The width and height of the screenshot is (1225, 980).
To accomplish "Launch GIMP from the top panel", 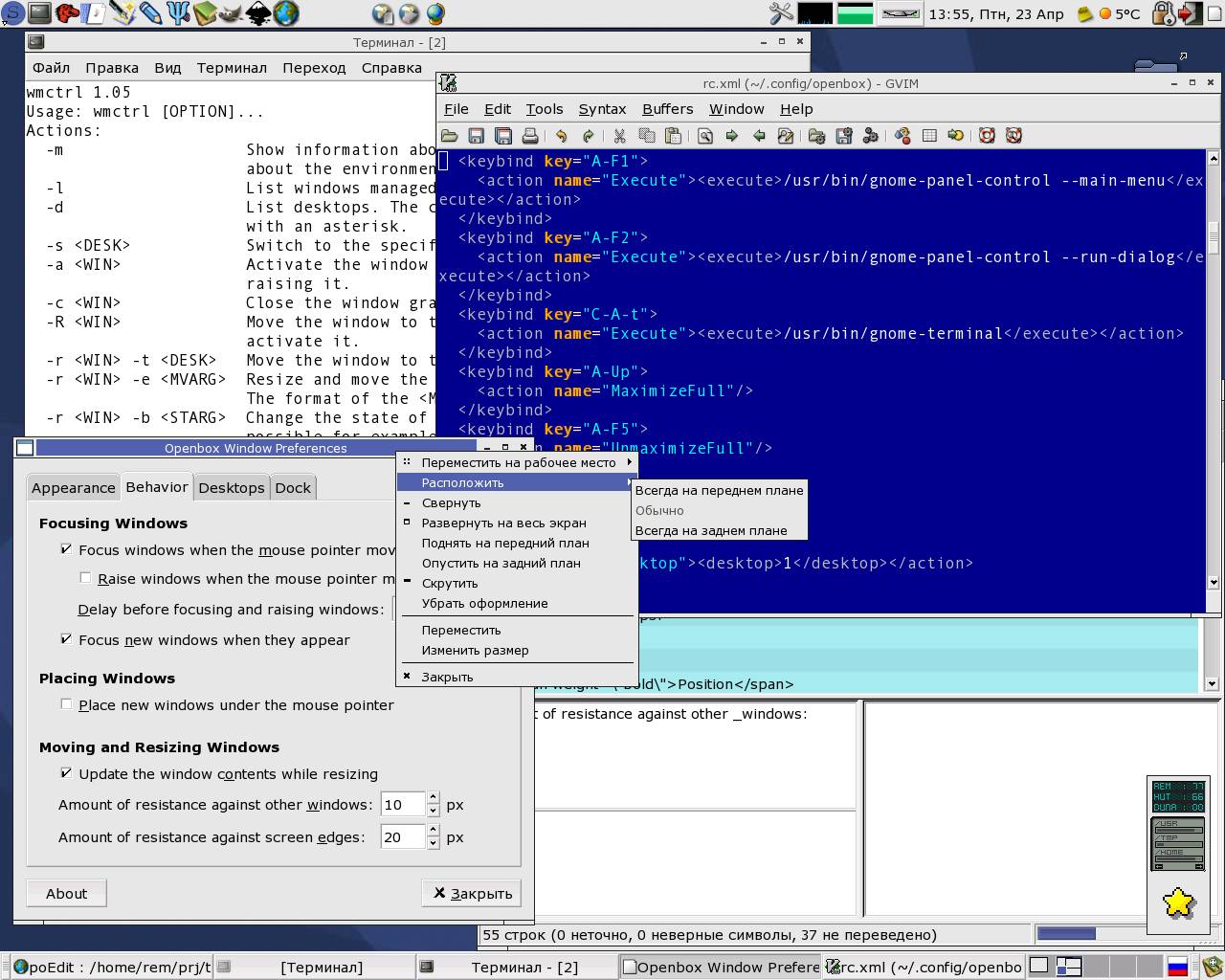I will tap(231, 13).
